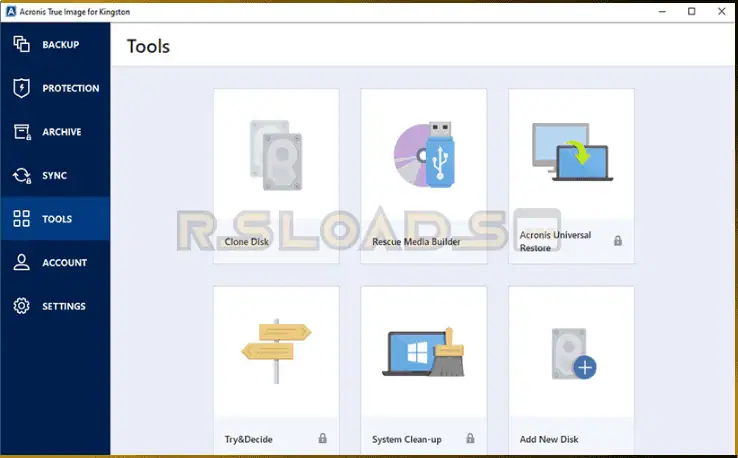738x458 pixels.
Task: Open the ACCOUNT section label
Action: click(x=64, y=263)
